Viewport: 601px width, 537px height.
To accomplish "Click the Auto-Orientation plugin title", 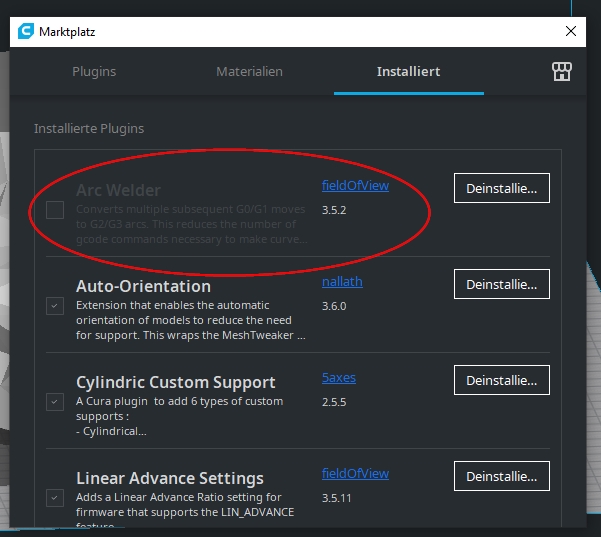I will coord(143,286).
